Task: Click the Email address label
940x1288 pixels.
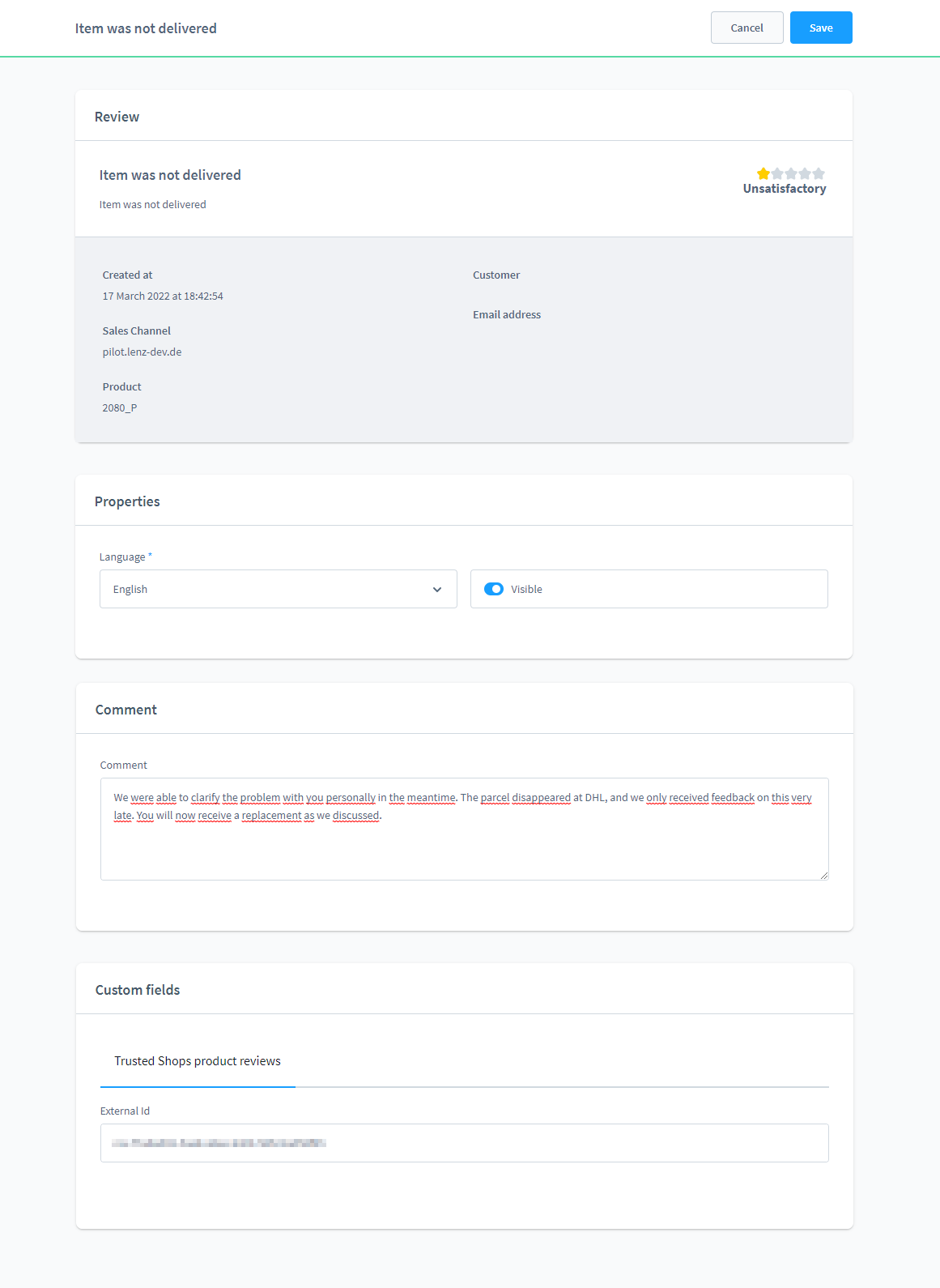Action: (x=507, y=314)
